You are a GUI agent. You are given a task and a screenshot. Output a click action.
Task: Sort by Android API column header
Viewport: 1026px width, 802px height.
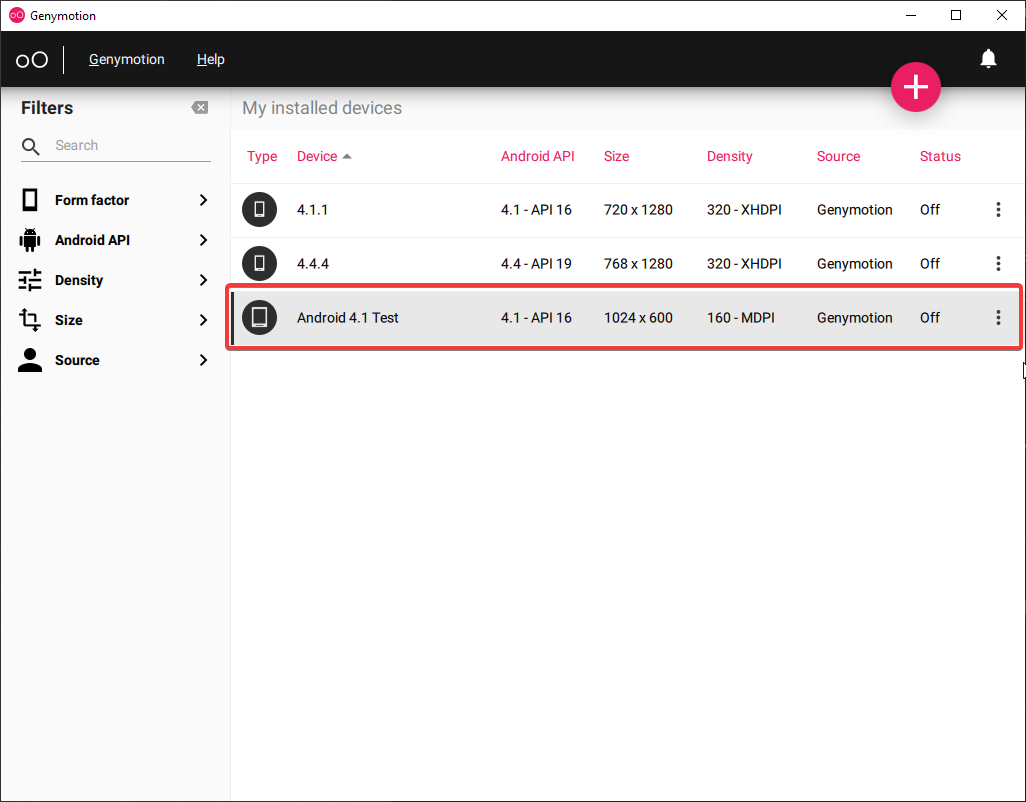(538, 156)
